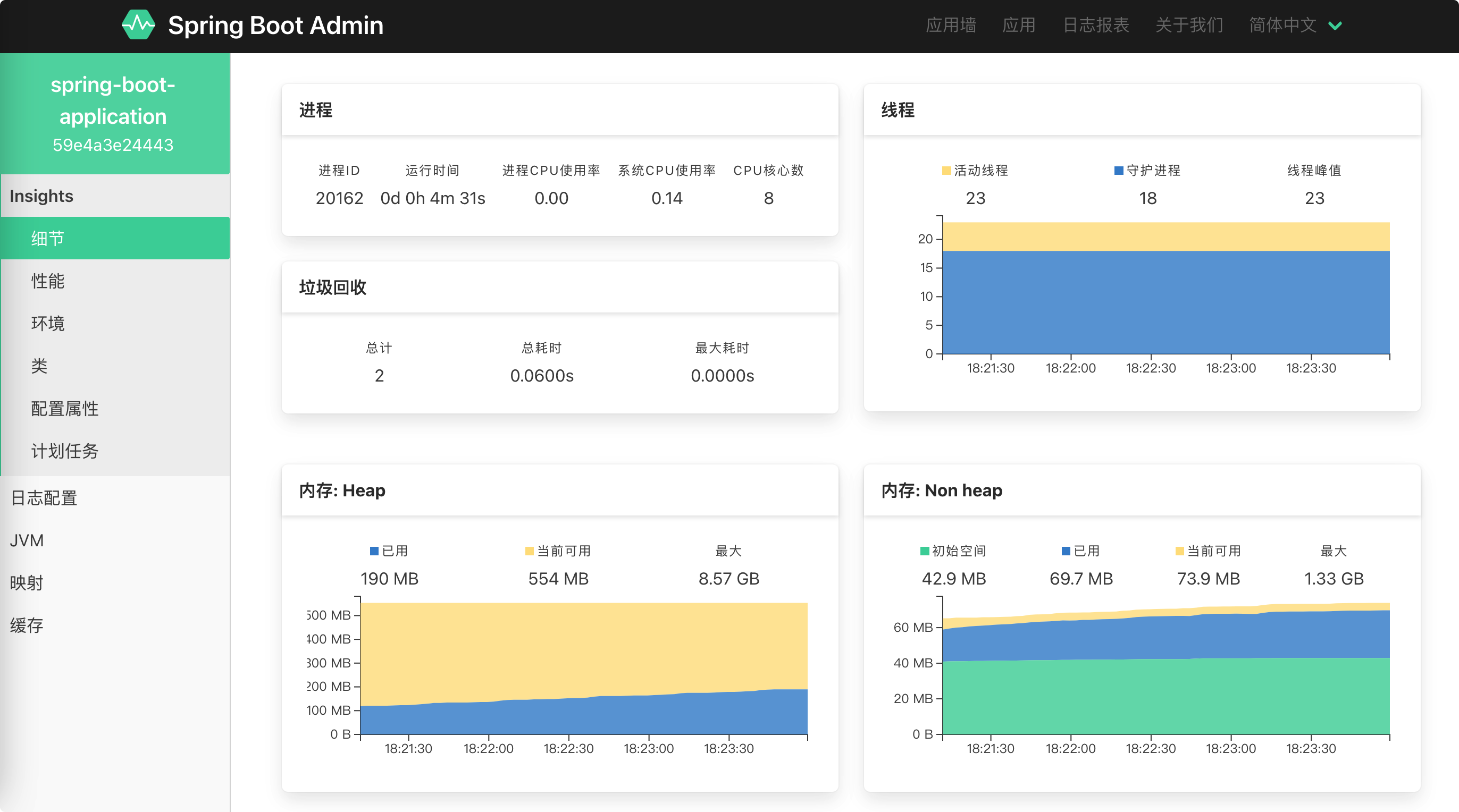Image resolution: width=1459 pixels, height=812 pixels.
Task: Click the Non heap value 69.7 MB
Action: click(1081, 579)
